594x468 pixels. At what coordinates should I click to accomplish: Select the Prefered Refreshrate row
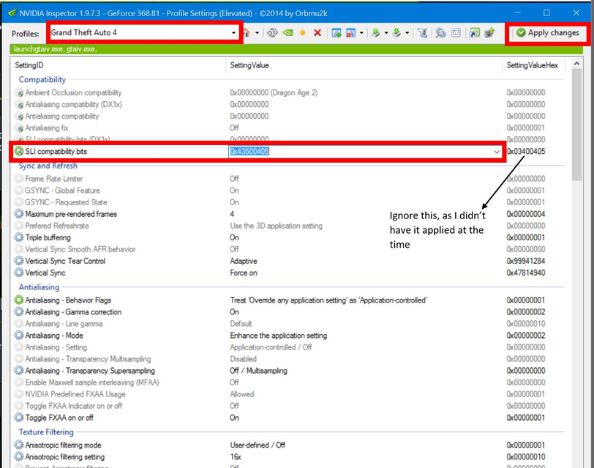(x=288, y=225)
